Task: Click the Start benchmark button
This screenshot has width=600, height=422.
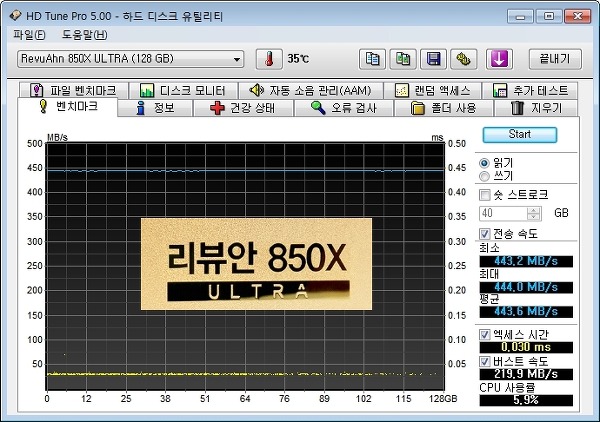Action: pos(520,135)
